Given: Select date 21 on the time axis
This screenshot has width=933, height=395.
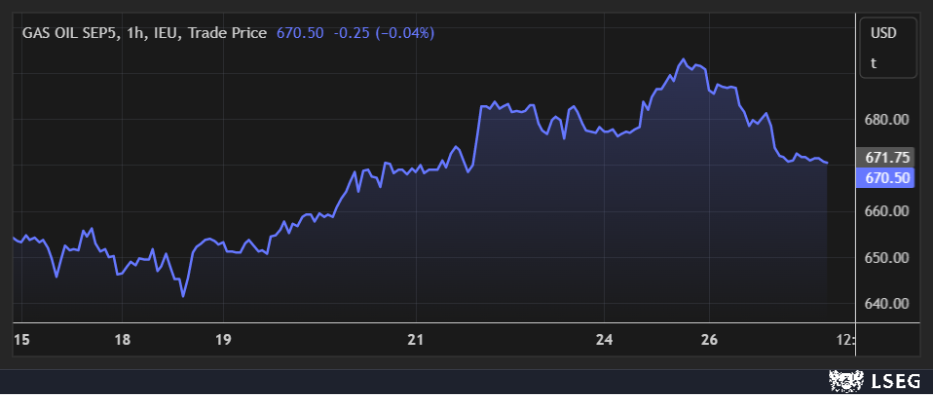Looking at the screenshot, I should point(415,340).
